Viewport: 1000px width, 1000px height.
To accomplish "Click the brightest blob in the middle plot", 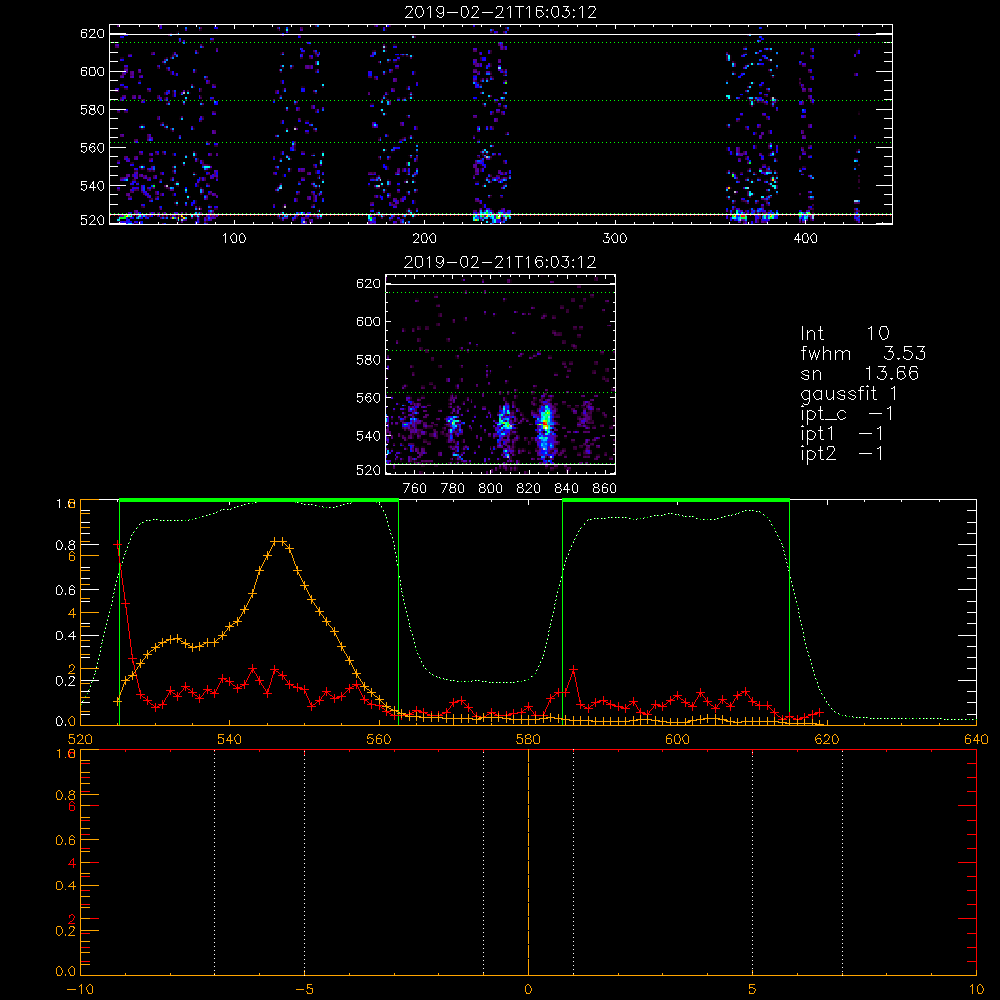I will click(545, 423).
